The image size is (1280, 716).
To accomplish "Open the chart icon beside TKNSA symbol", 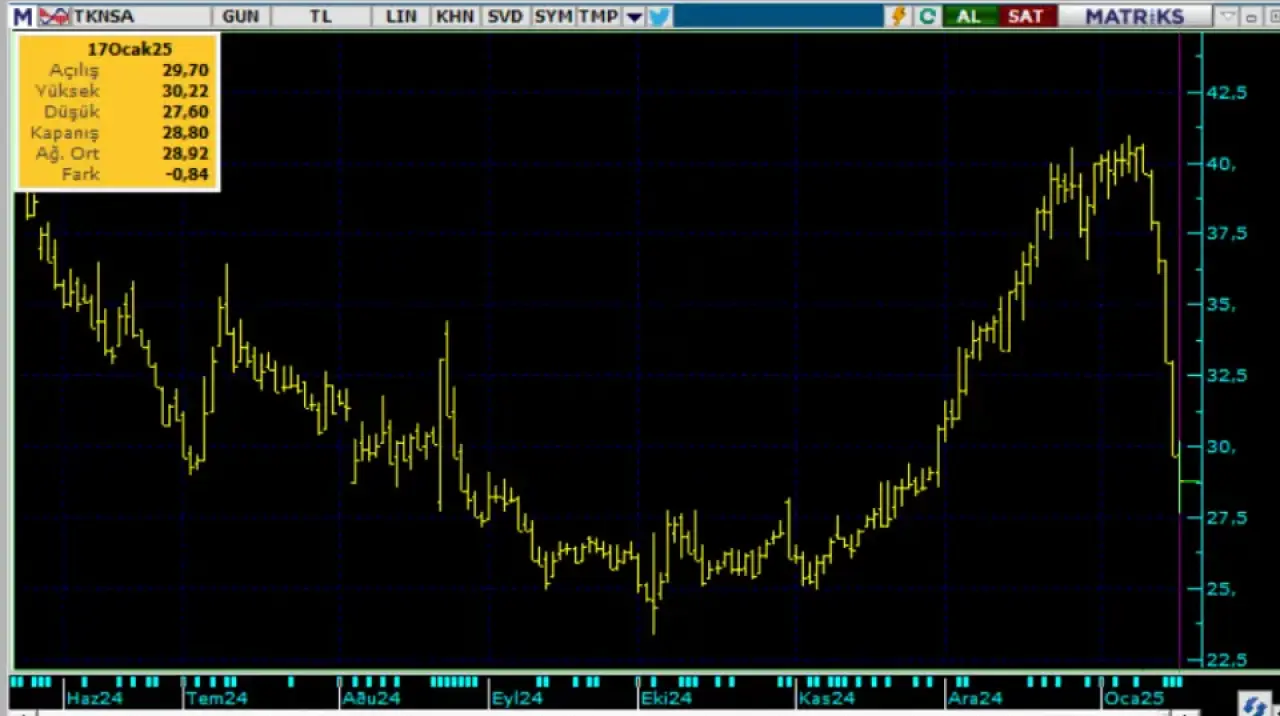I will coord(54,16).
